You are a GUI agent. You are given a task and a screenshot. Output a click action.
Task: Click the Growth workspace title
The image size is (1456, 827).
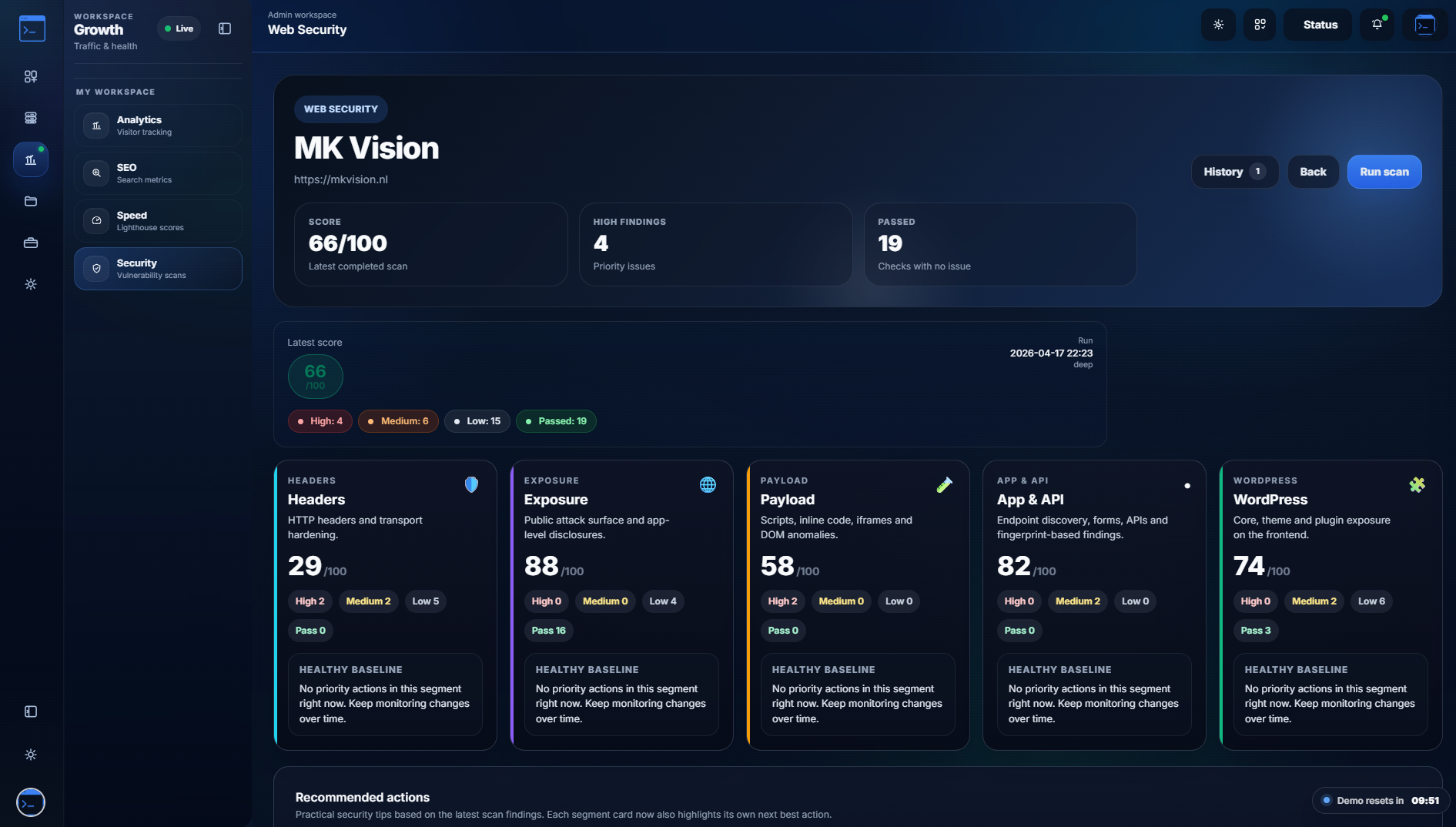99,30
